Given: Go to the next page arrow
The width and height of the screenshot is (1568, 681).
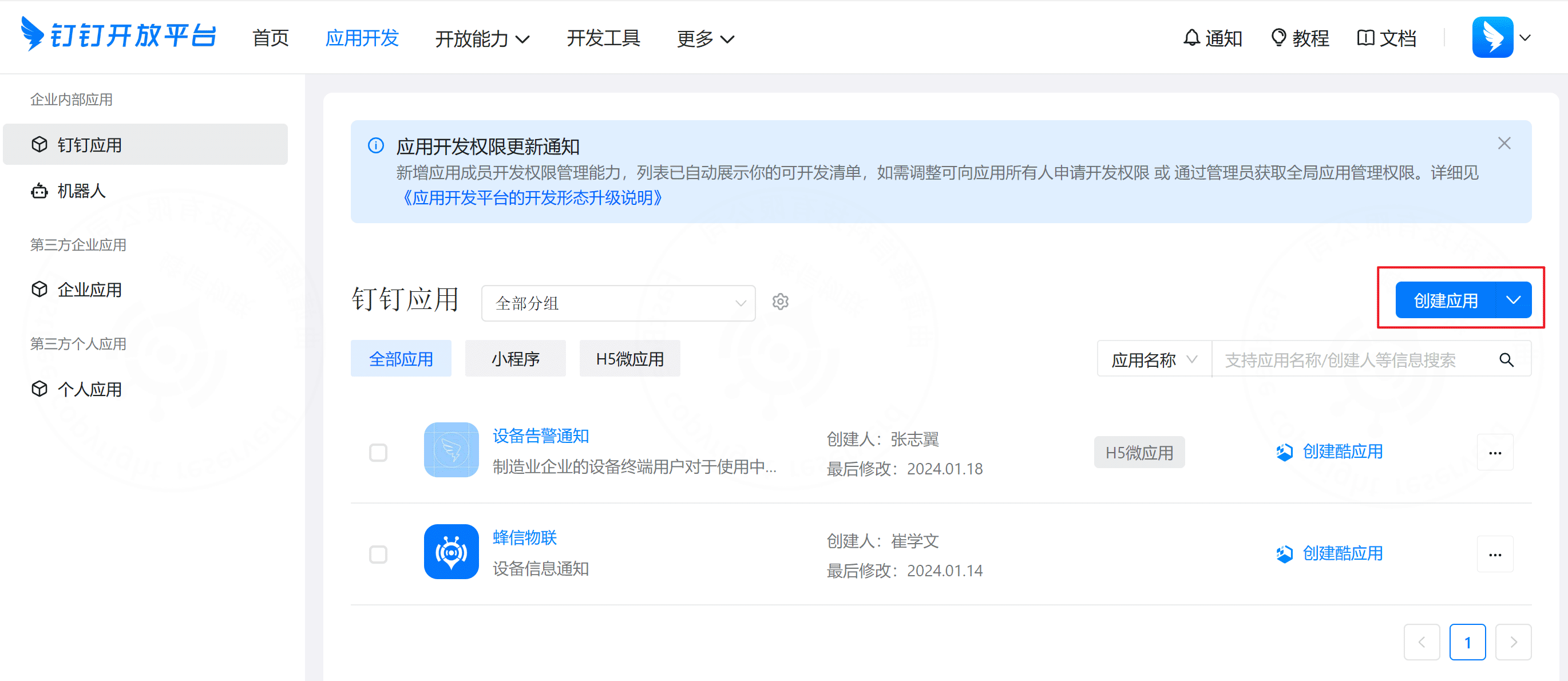Looking at the screenshot, I should coord(1513,642).
